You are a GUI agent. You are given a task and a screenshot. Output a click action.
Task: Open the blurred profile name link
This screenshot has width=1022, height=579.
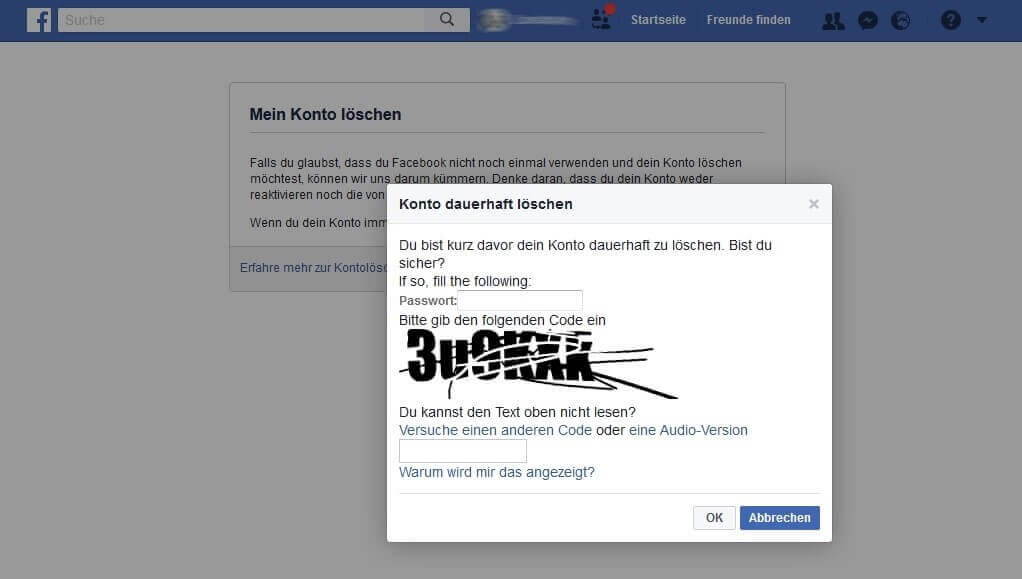[527, 20]
